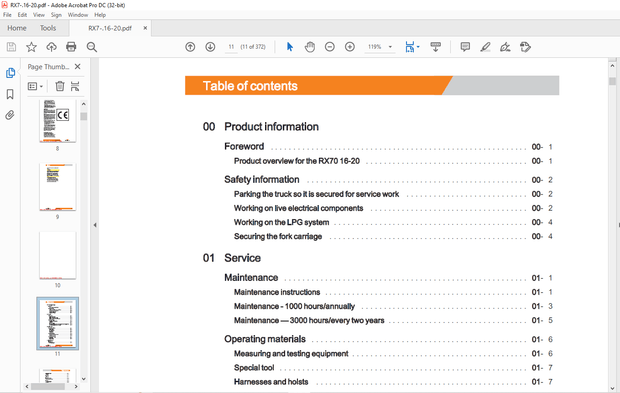The width and height of the screenshot is (620, 393).
Task: Open the Sign document pen icon
Action: coord(505,47)
